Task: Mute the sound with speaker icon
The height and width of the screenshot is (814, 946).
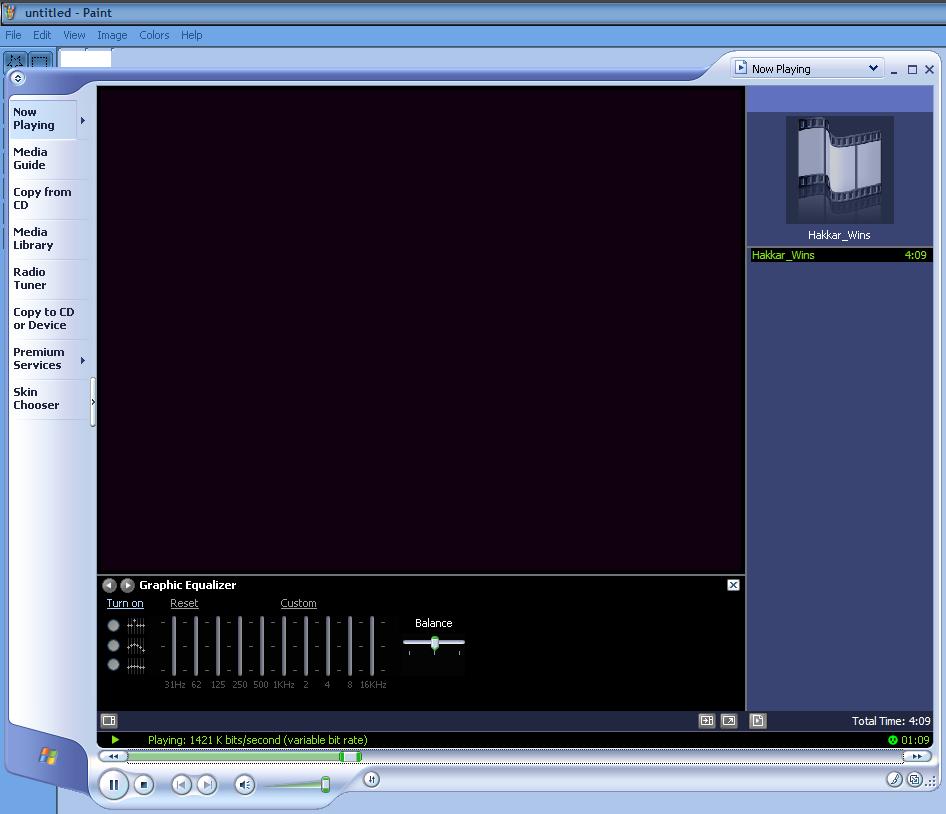Action: coord(244,784)
